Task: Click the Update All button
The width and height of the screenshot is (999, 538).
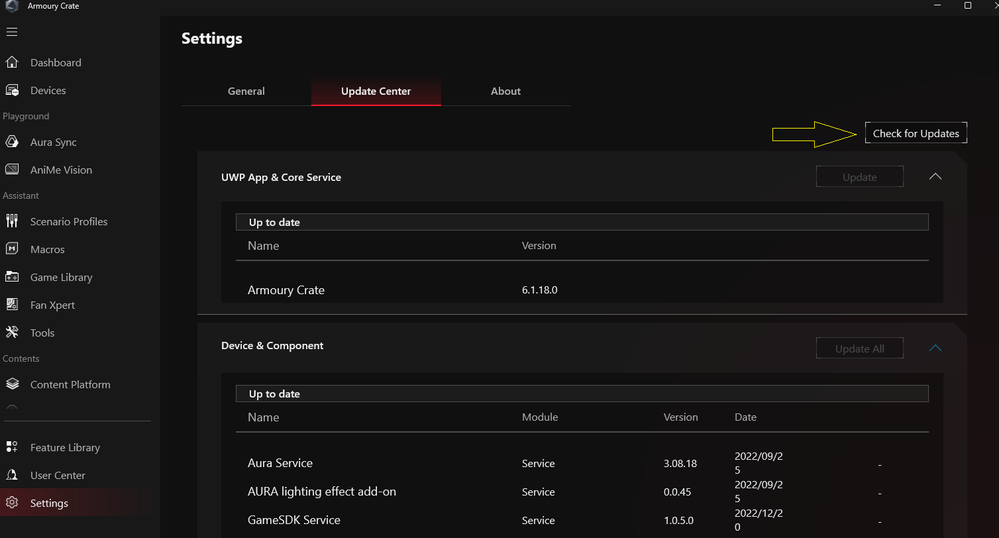Action: click(x=859, y=348)
